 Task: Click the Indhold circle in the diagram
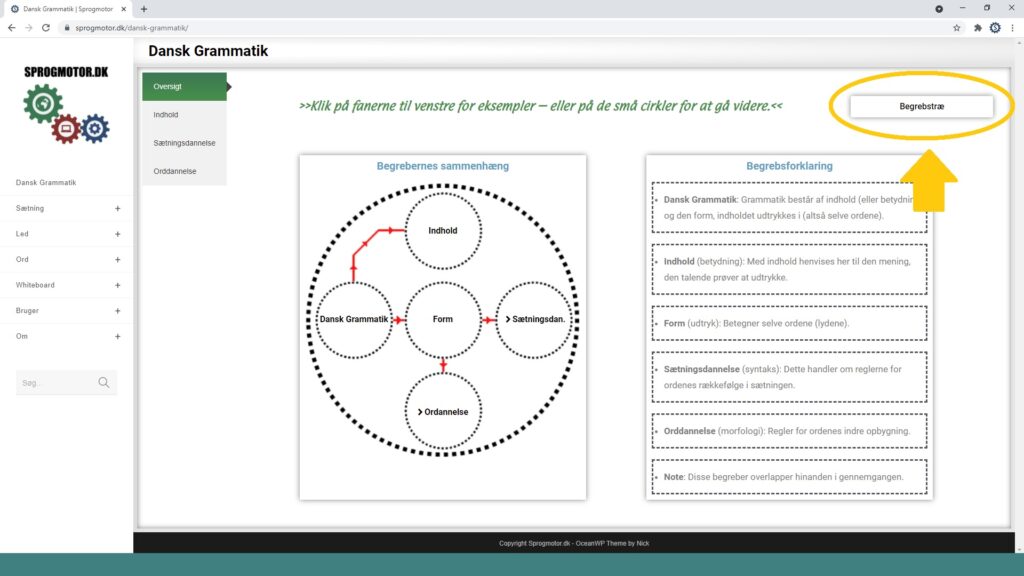[443, 231]
